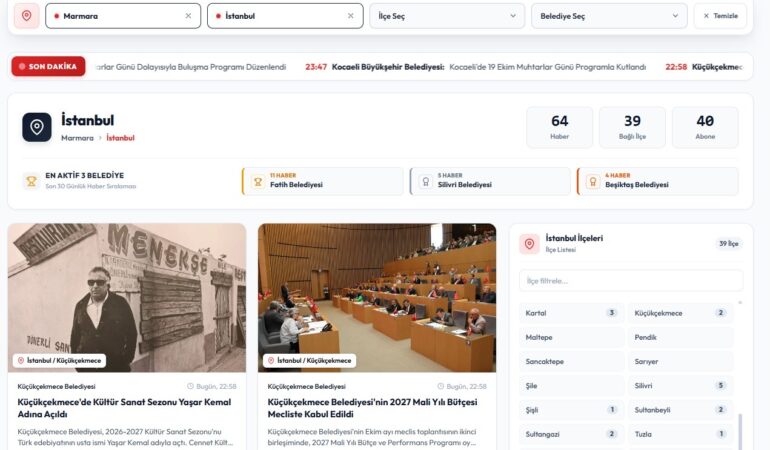Clear the İstanbul city filter
Screen dimensions: 770x450
pos(351,16)
